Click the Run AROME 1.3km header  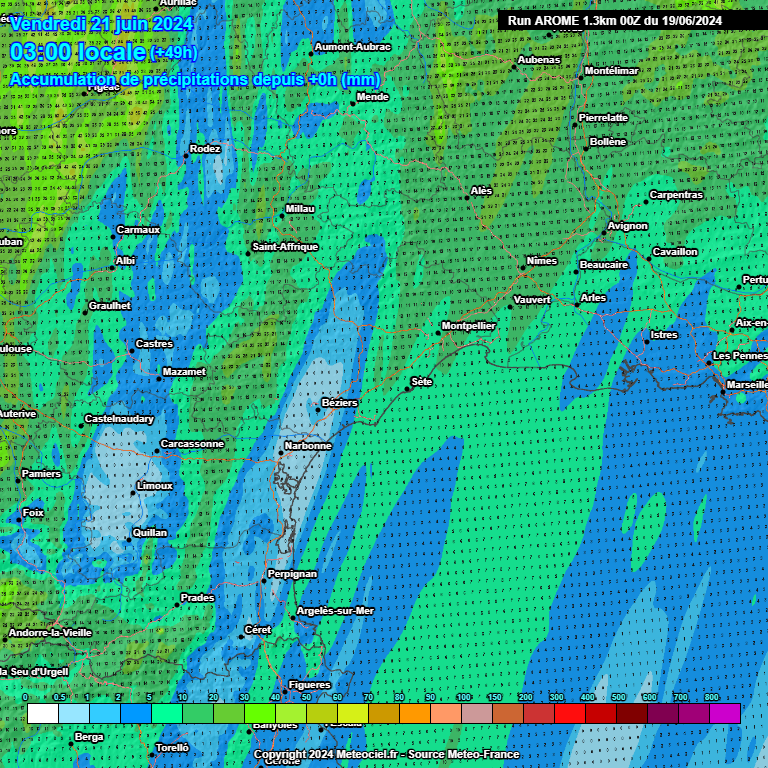pyautogui.click(x=614, y=20)
